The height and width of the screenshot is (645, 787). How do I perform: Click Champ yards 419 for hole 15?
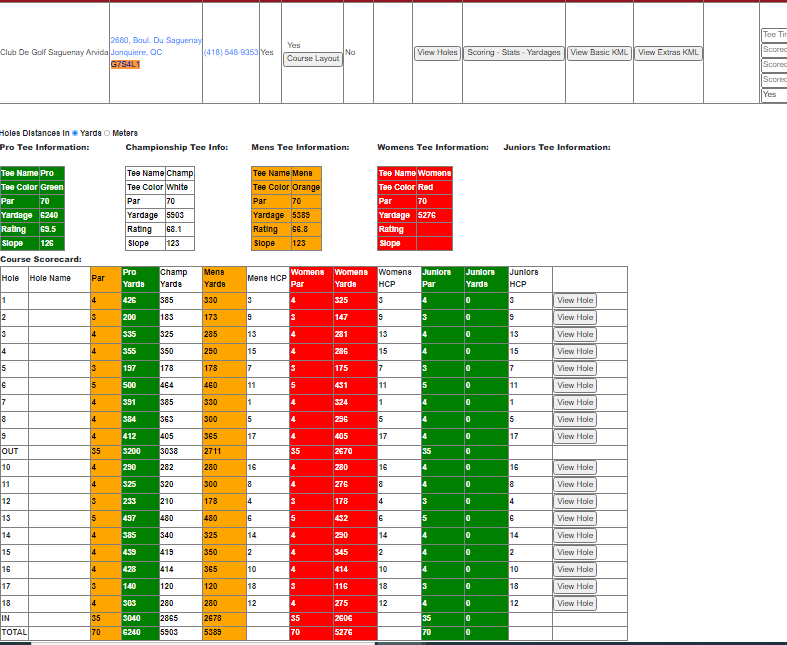click(167, 553)
